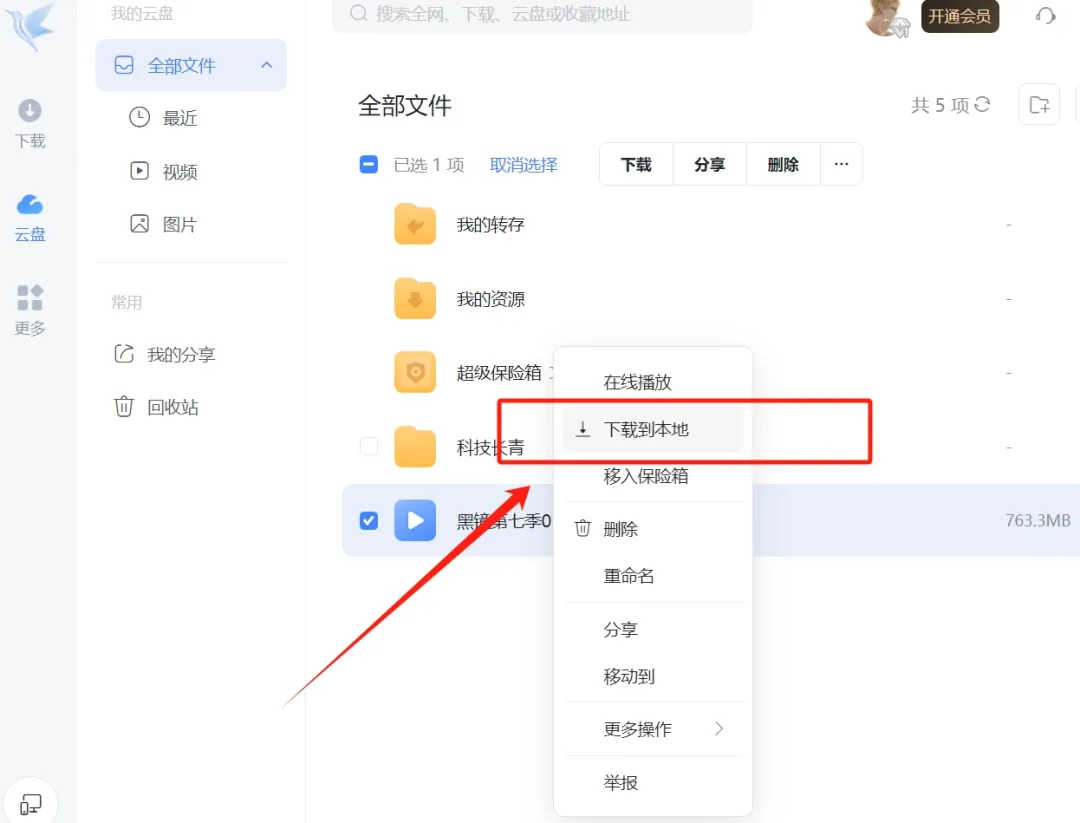The height and width of the screenshot is (823, 1080).
Task: Collapse the 全部文件 tree chevron
Action: point(266,66)
